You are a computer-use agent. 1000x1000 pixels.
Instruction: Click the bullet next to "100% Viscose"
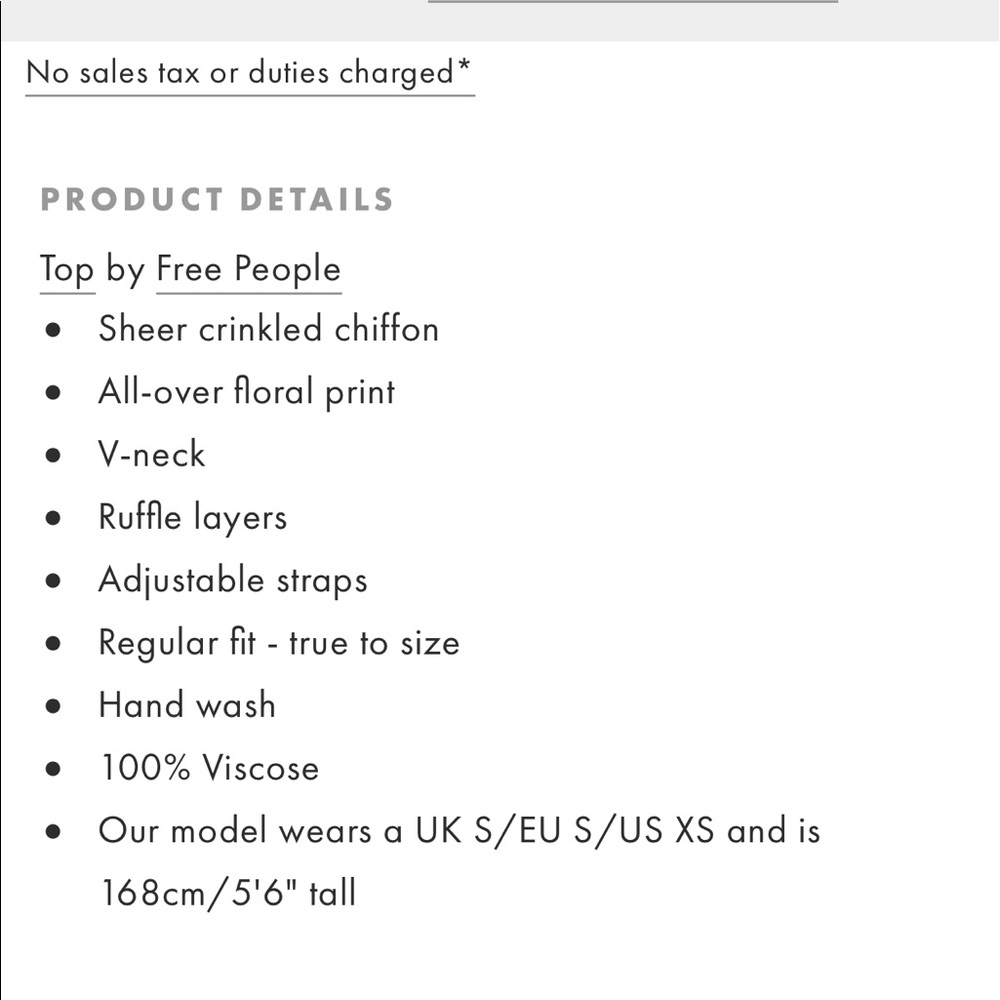[54, 769]
